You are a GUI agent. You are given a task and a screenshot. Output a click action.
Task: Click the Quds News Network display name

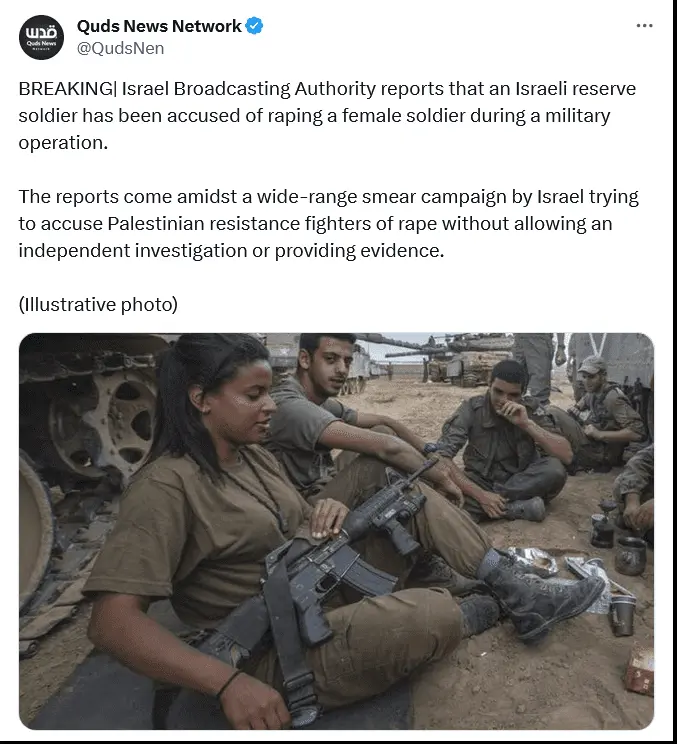click(x=159, y=26)
